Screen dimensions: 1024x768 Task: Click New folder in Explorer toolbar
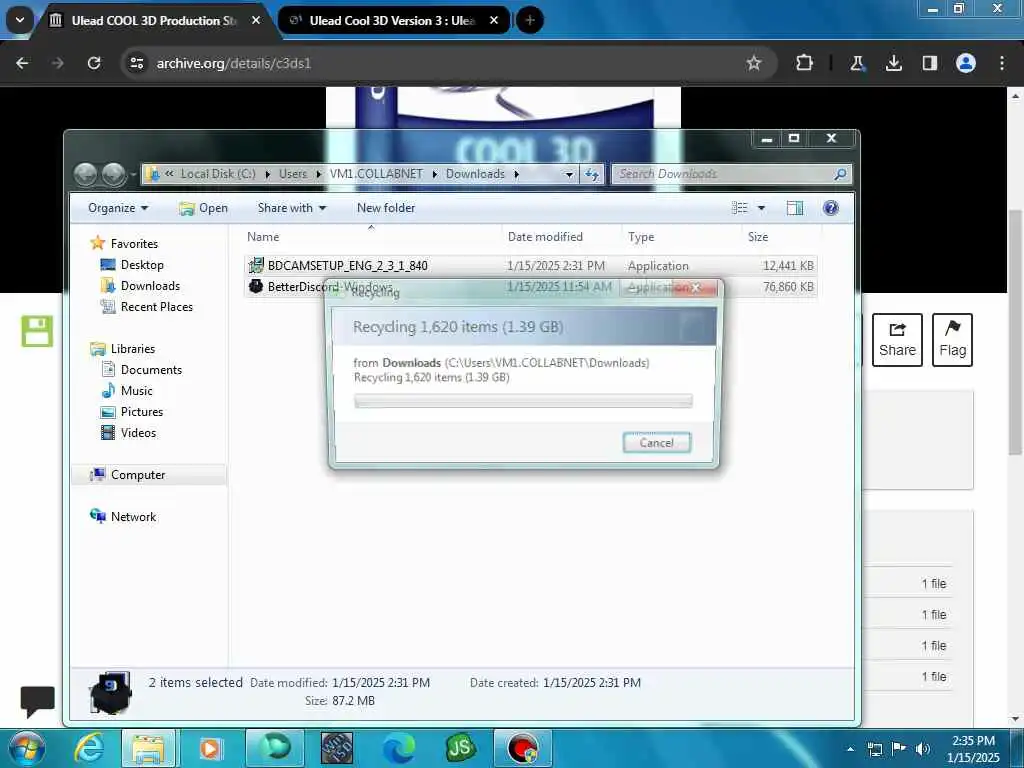point(386,208)
